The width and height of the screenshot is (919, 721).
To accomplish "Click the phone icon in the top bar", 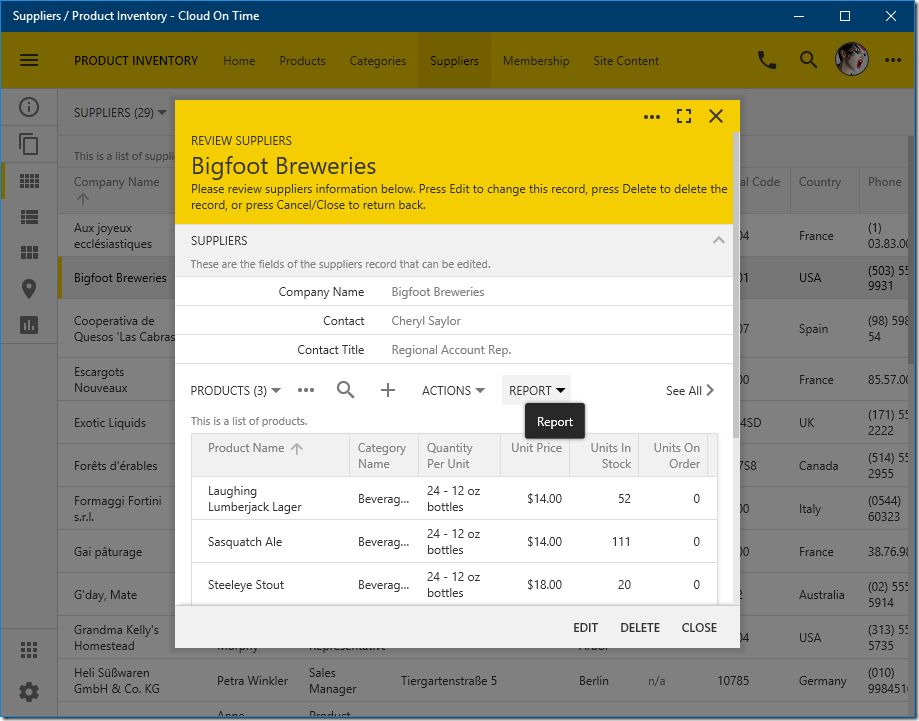I will pyautogui.click(x=767, y=60).
